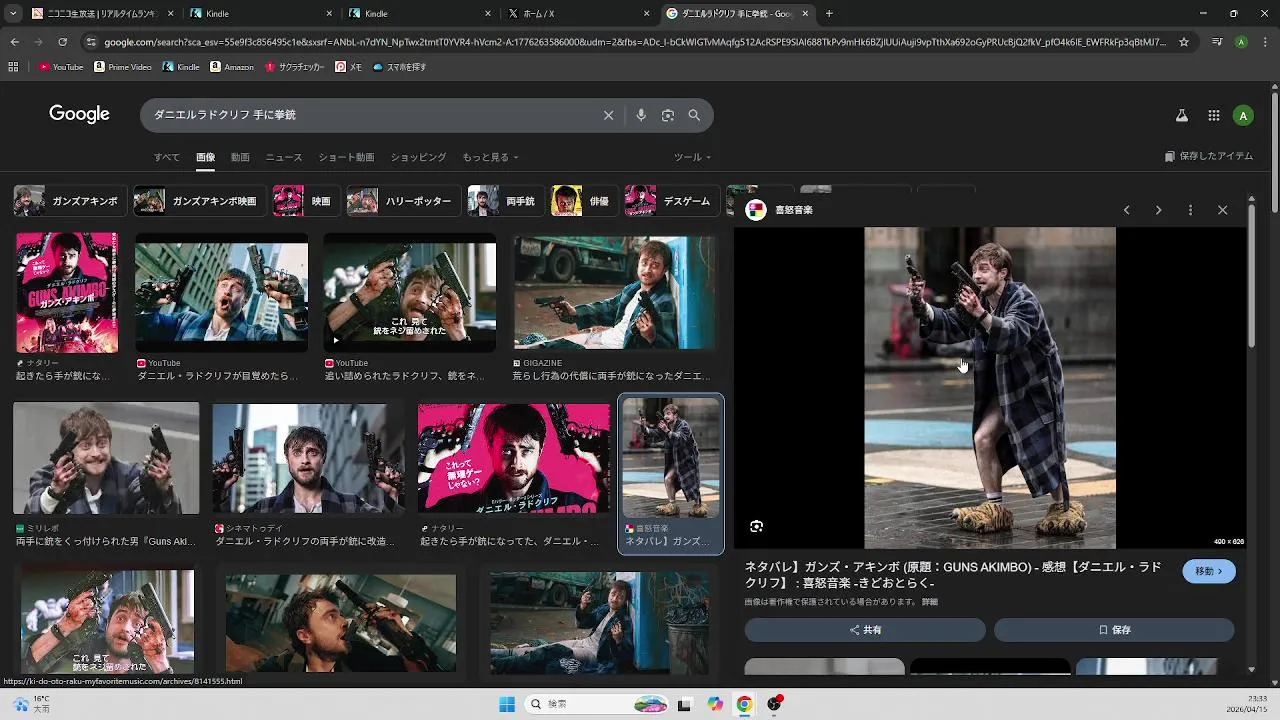Open ミリレポ image result thumbnail

pyautogui.click(x=106, y=458)
